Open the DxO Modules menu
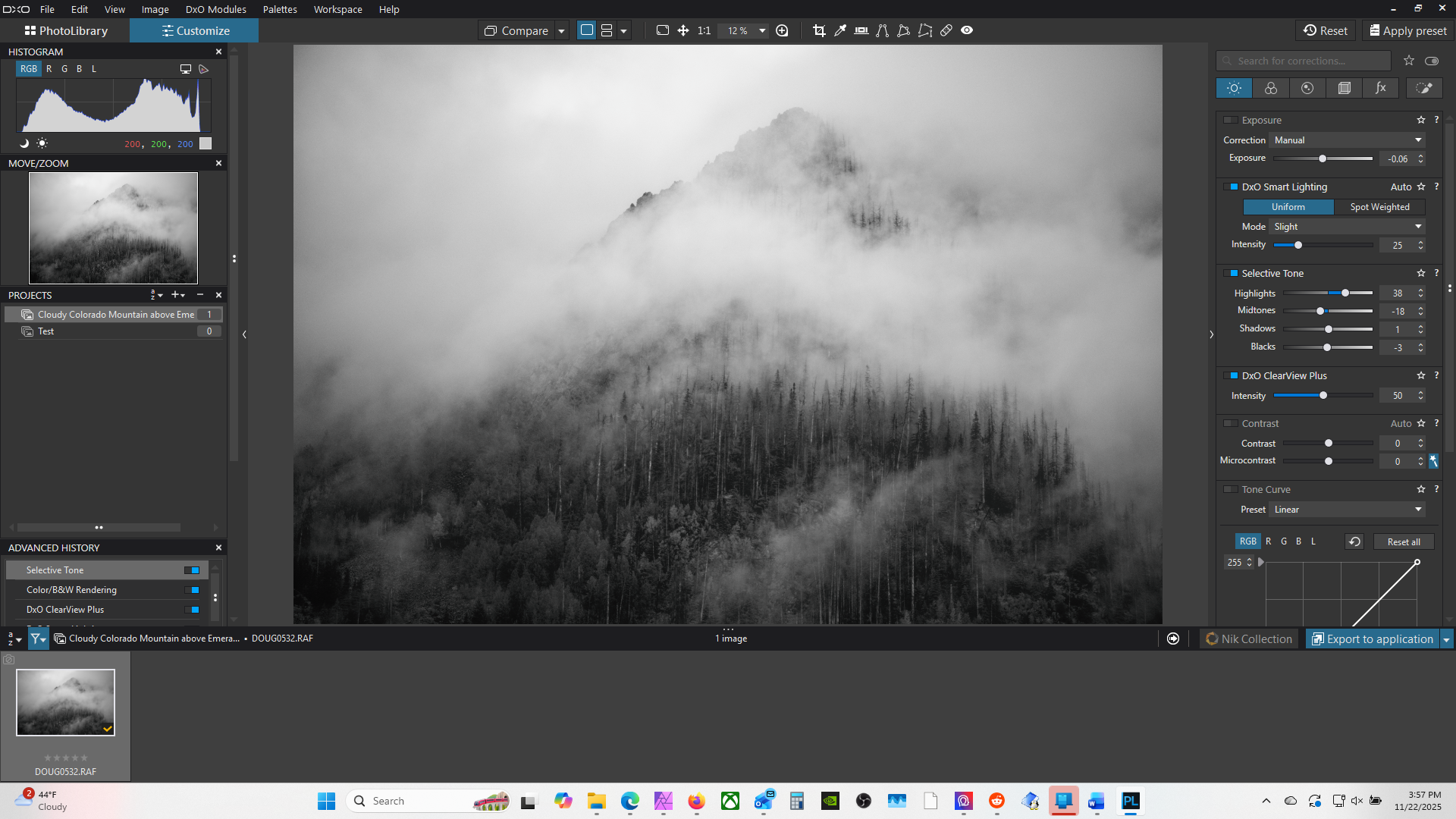Screen dimensions: 1456x819 point(215,9)
